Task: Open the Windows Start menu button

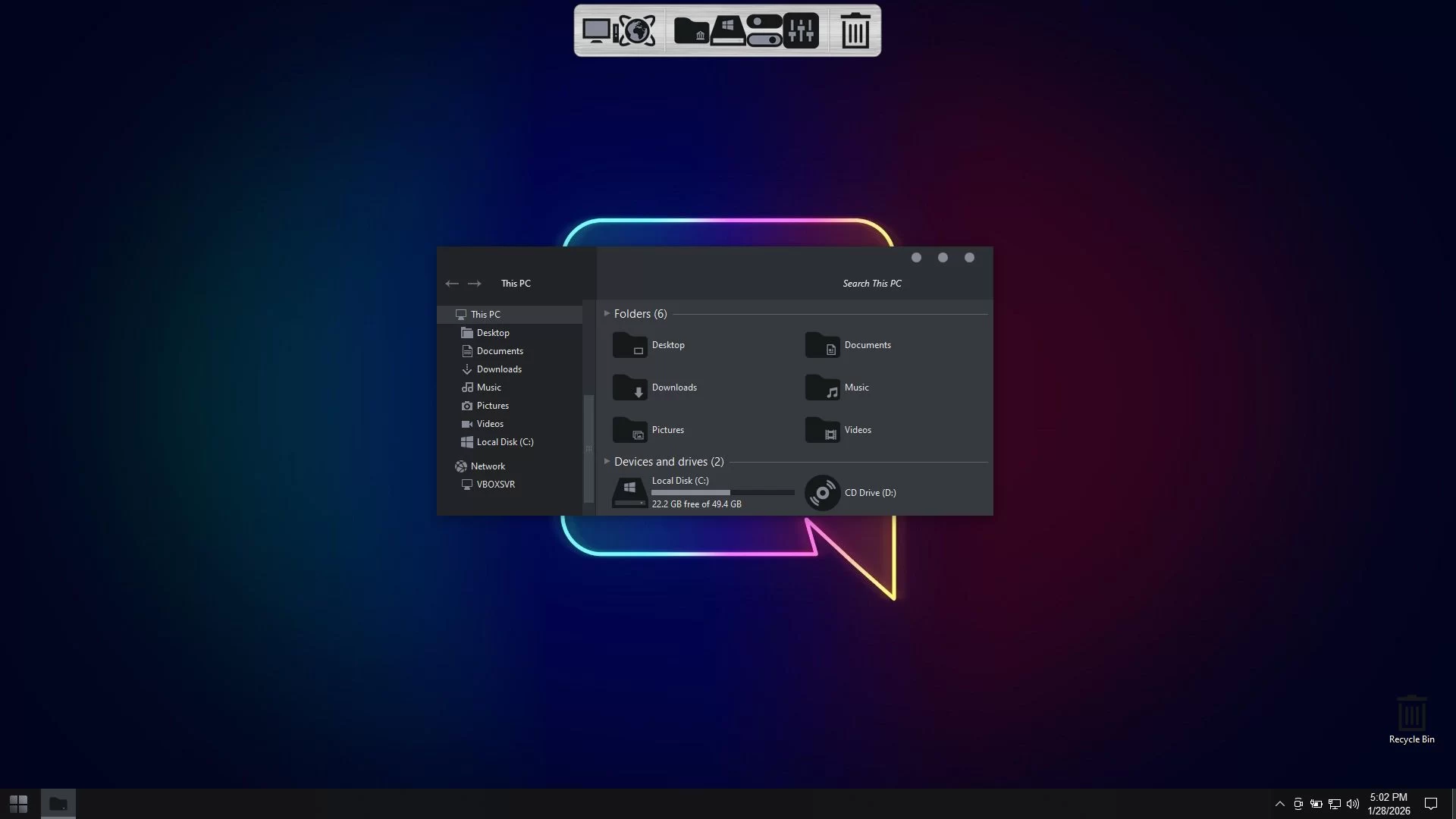Action: (19, 804)
